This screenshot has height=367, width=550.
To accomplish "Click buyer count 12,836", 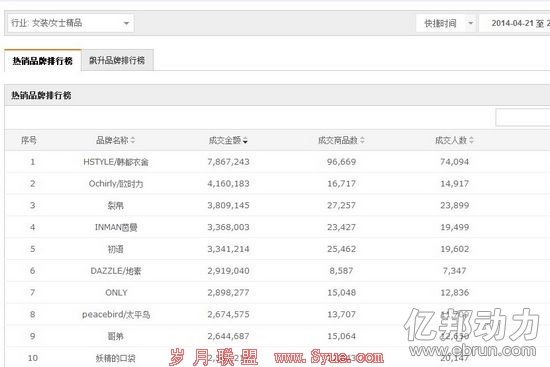I will point(455,293).
